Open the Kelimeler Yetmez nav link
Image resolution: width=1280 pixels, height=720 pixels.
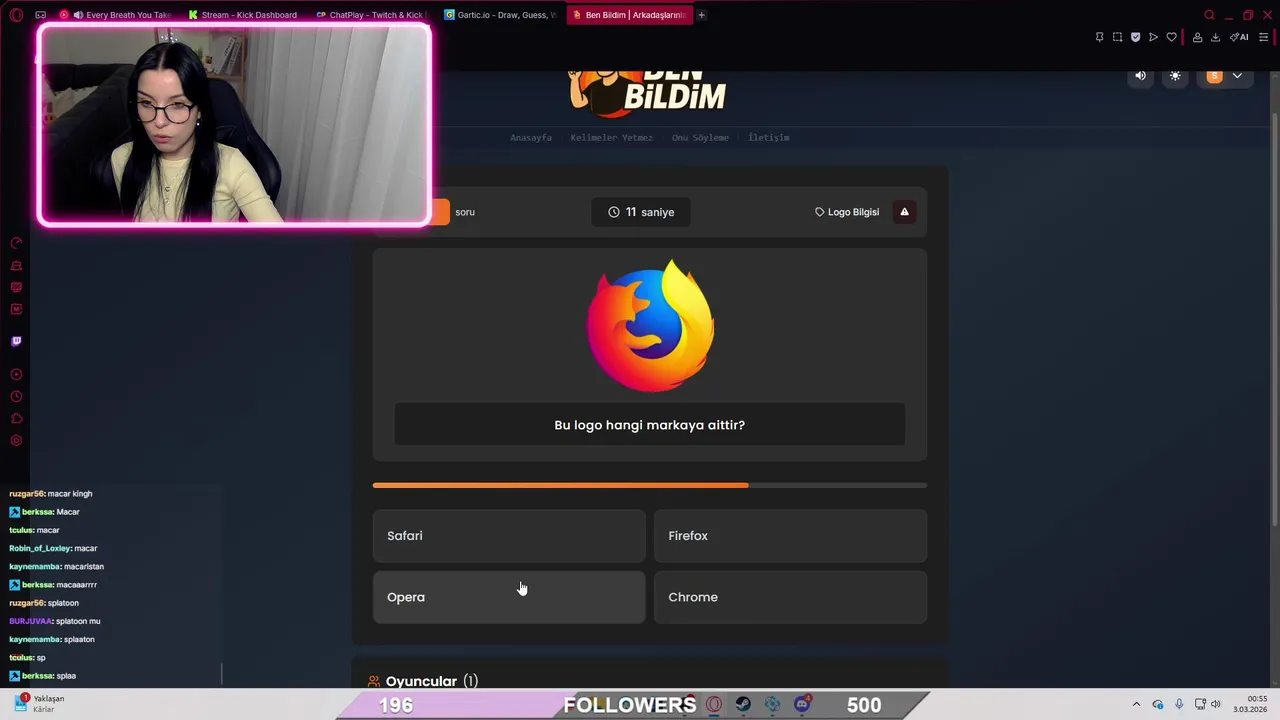(611, 138)
